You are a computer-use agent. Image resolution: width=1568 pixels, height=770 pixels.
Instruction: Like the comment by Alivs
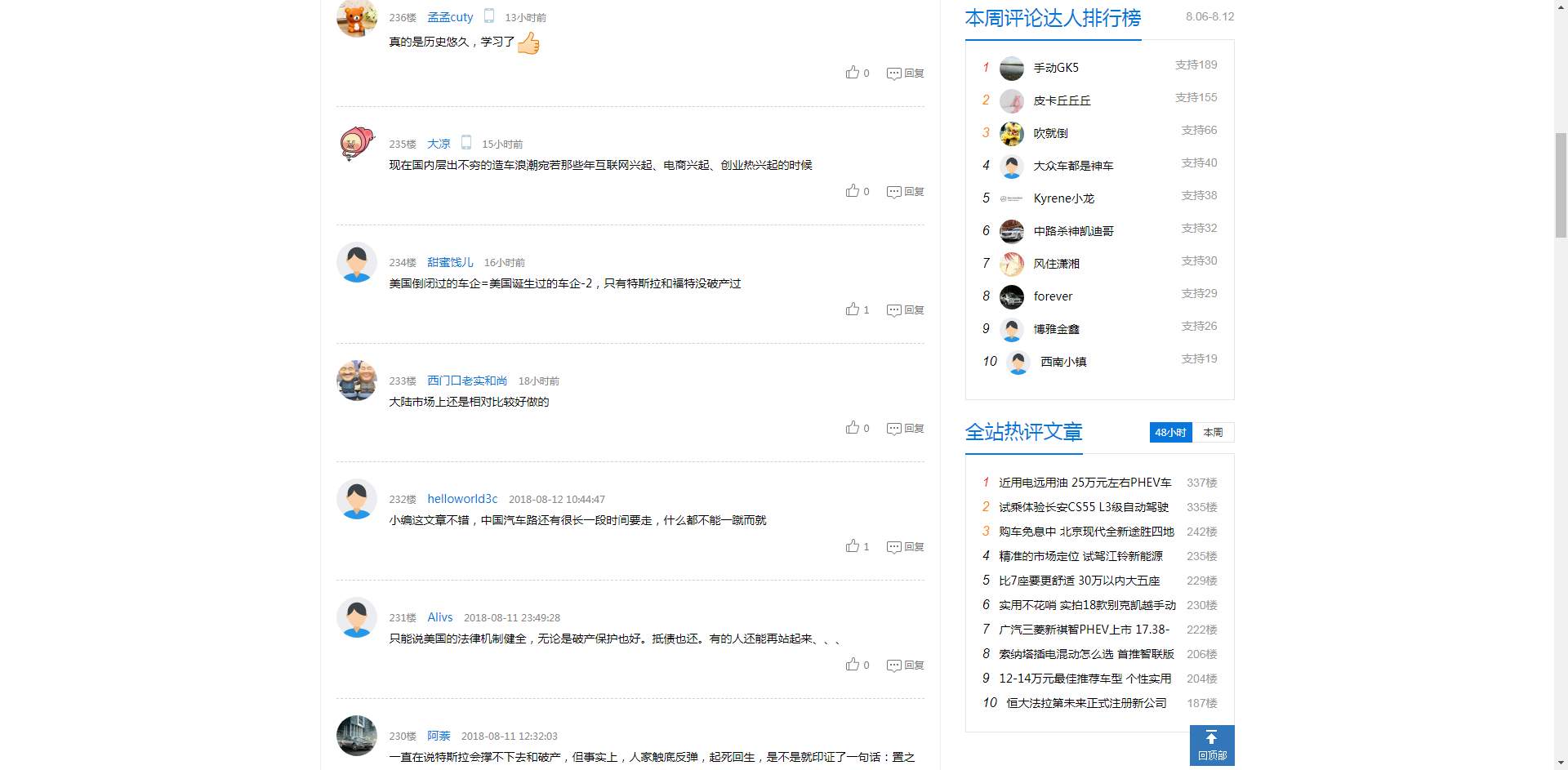point(853,665)
